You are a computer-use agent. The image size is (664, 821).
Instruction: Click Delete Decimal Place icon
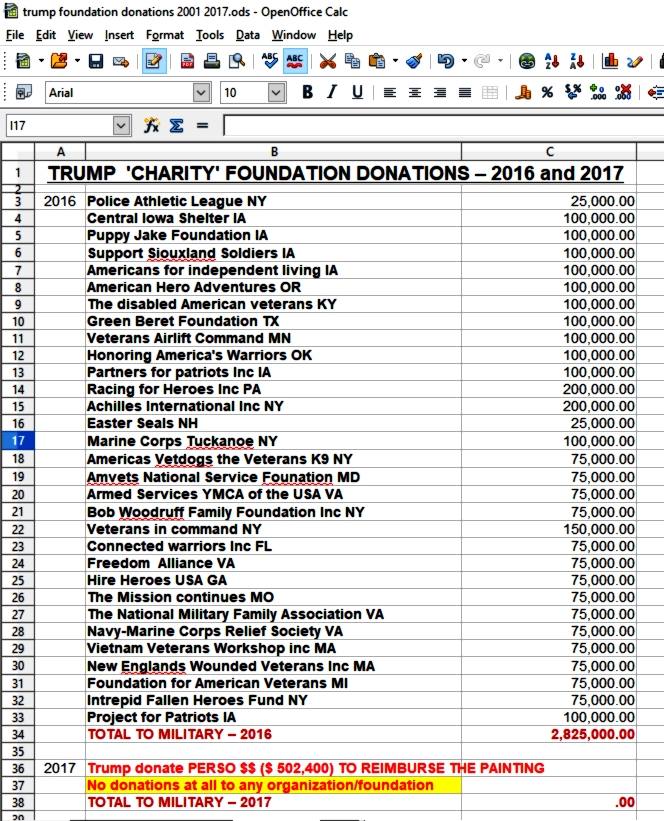coord(623,93)
